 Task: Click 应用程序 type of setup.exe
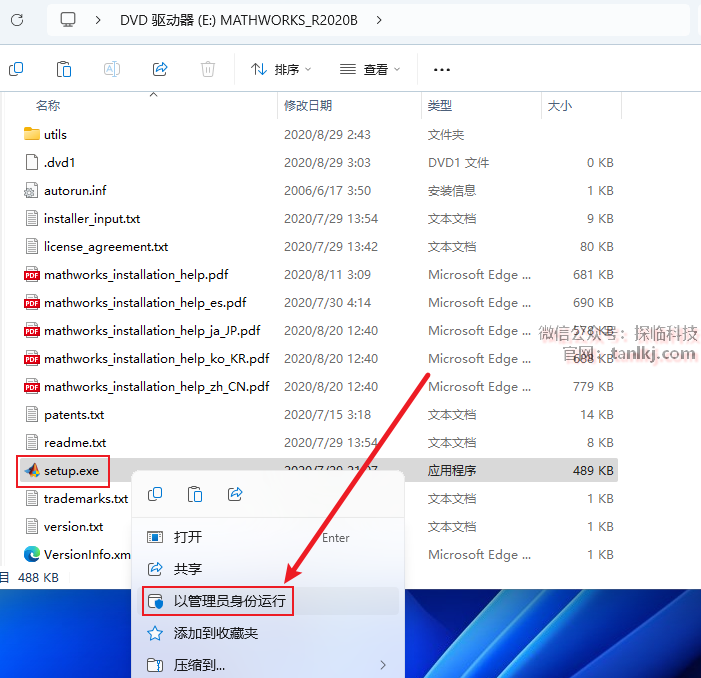[x=452, y=471]
